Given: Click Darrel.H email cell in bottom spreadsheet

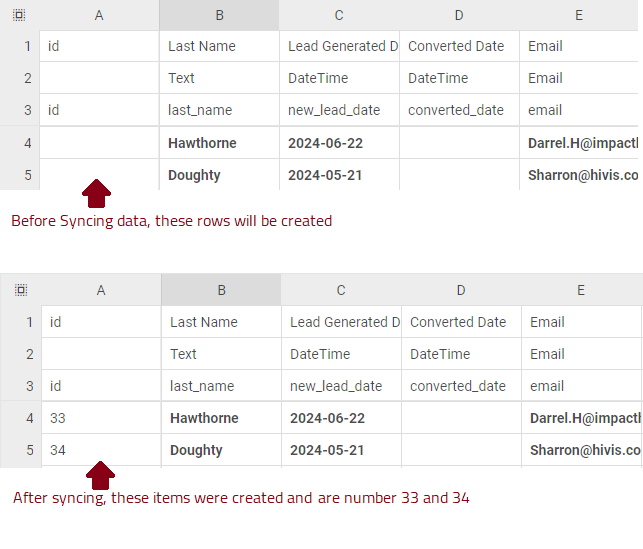Looking at the screenshot, I should pos(581,418).
